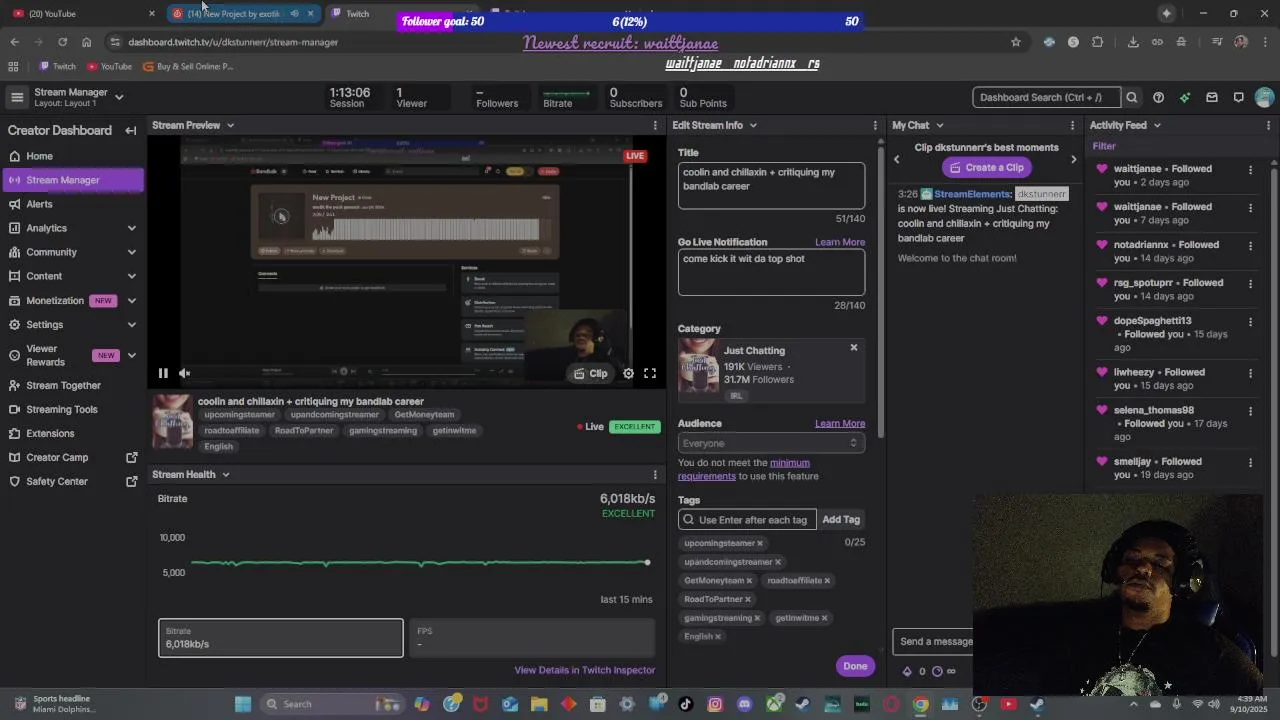Open Stream Together page
The height and width of the screenshot is (720, 1280).
(63, 385)
